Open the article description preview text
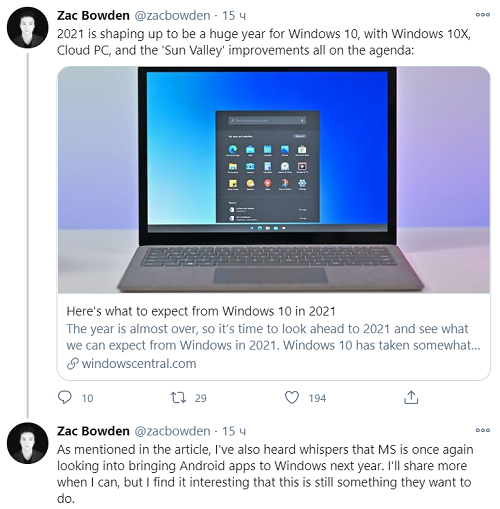The height and width of the screenshot is (509, 500). [273, 337]
